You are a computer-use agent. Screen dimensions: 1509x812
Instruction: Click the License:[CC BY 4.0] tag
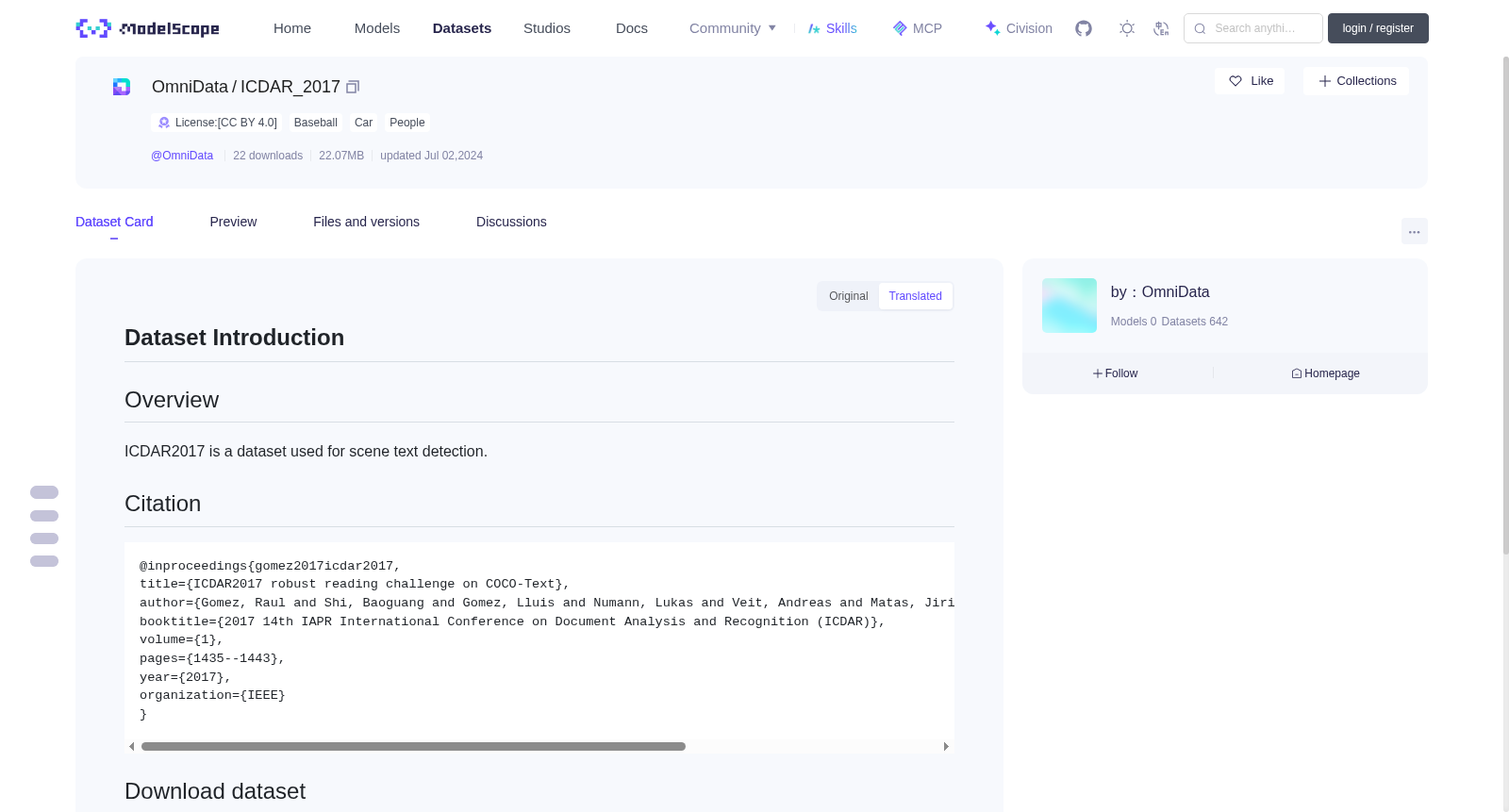217,123
